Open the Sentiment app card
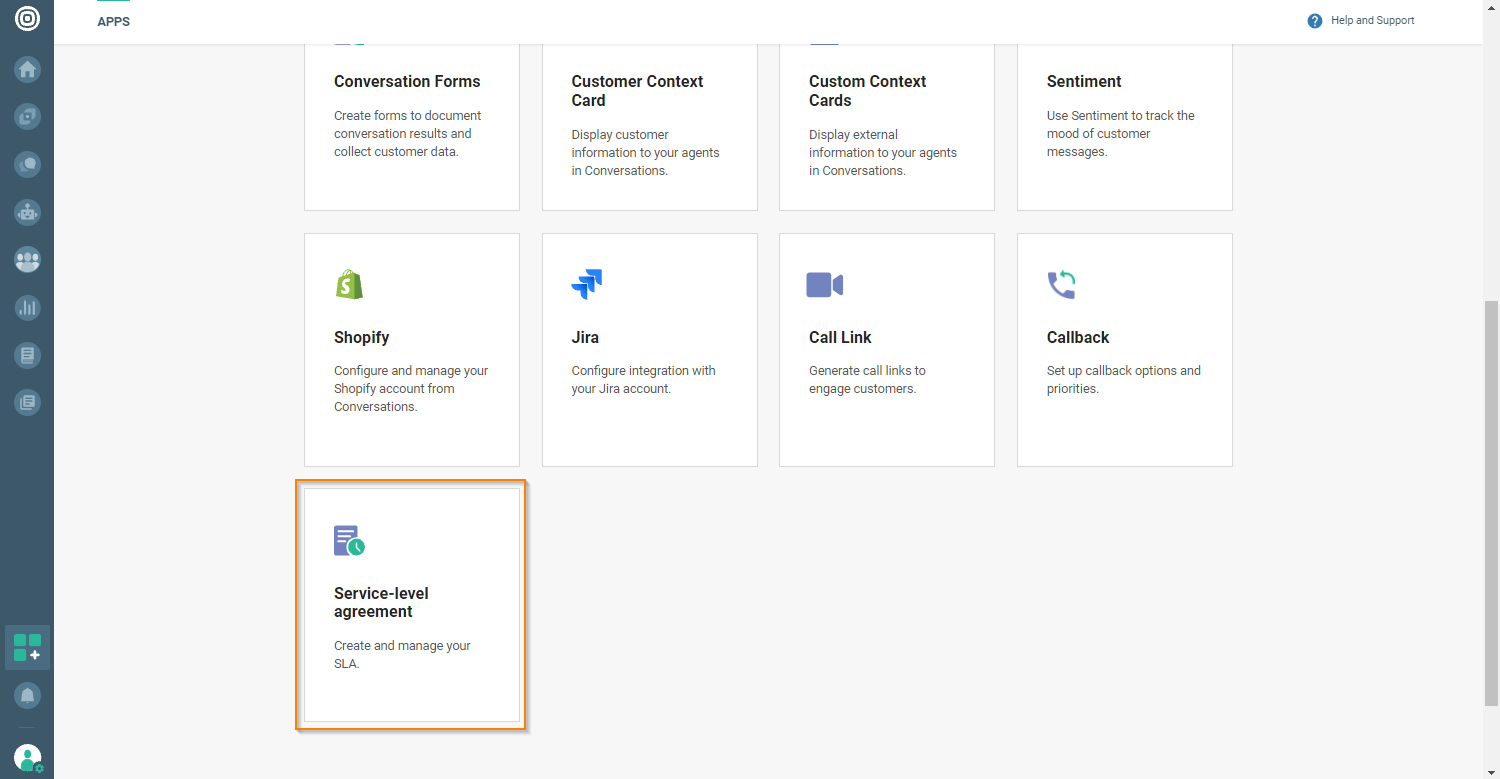 [x=1124, y=125]
